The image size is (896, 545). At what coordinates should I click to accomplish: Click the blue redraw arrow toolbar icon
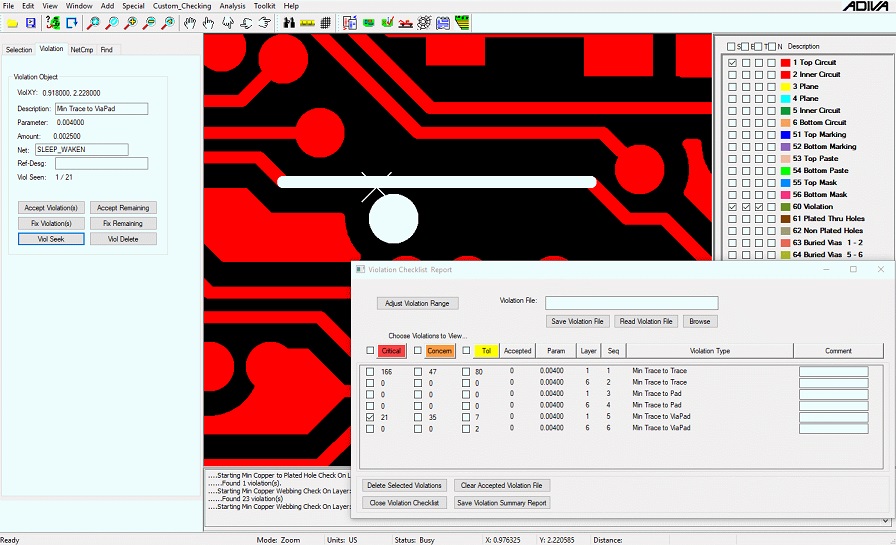coord(72,23)
